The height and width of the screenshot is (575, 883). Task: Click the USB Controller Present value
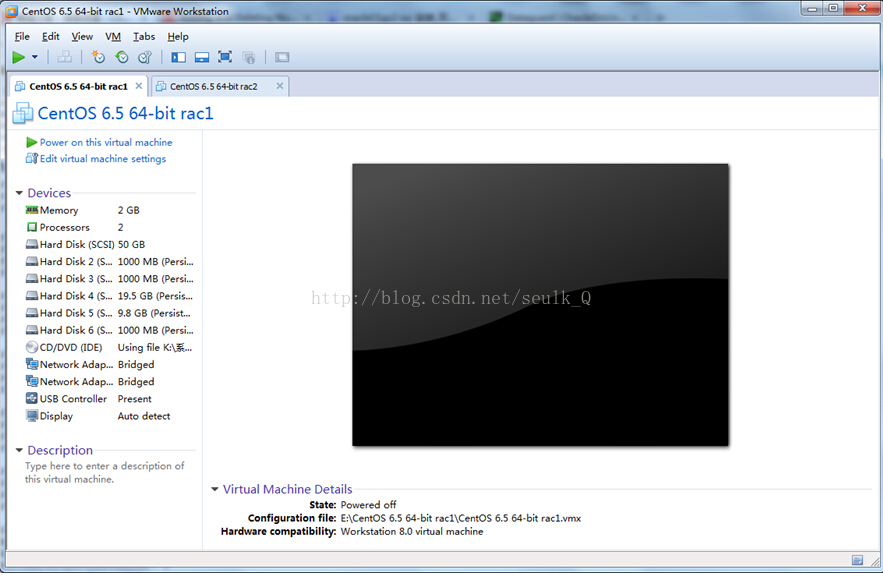click(x=135, y=399)
